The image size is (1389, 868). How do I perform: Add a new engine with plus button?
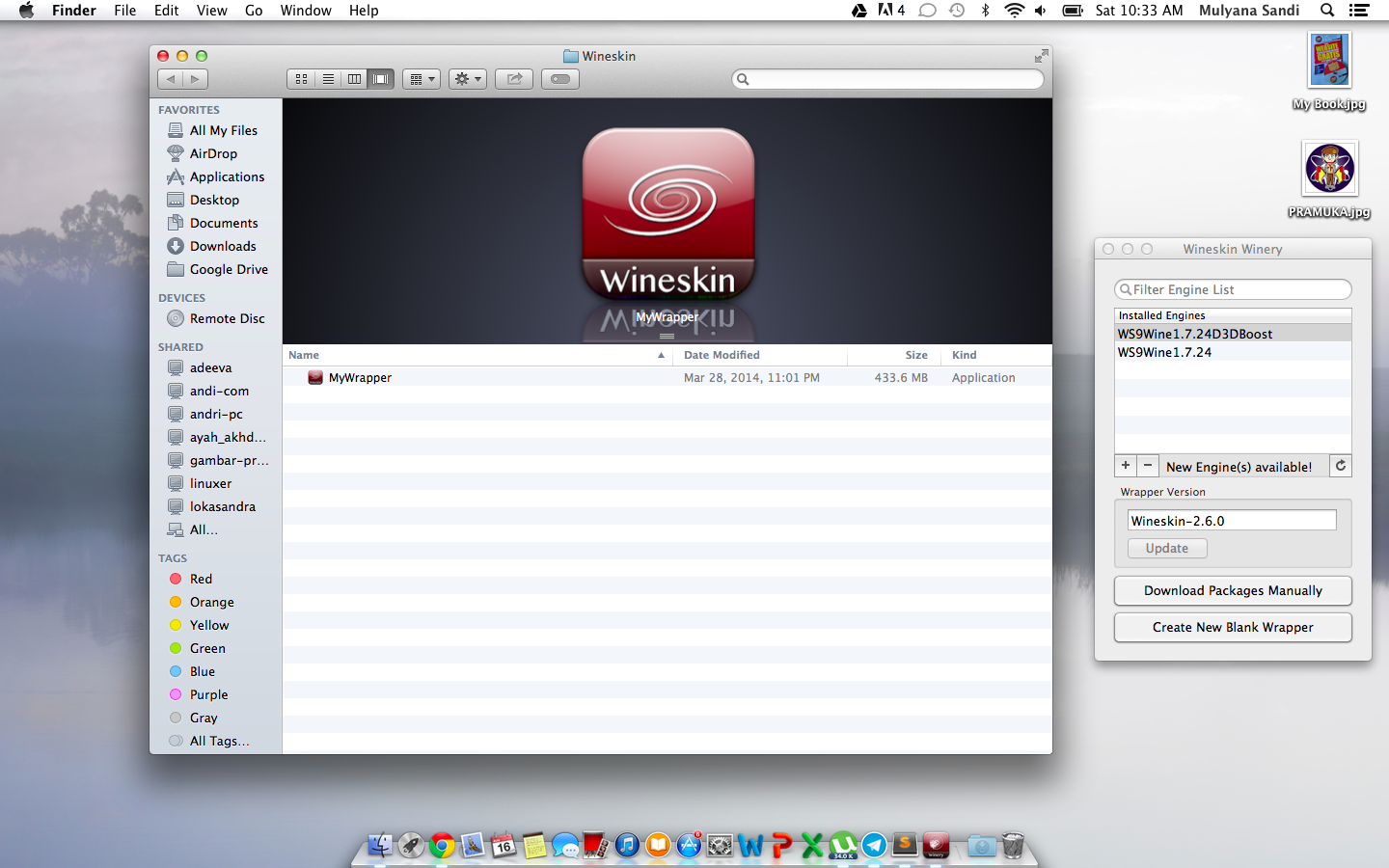(1126, 466)
